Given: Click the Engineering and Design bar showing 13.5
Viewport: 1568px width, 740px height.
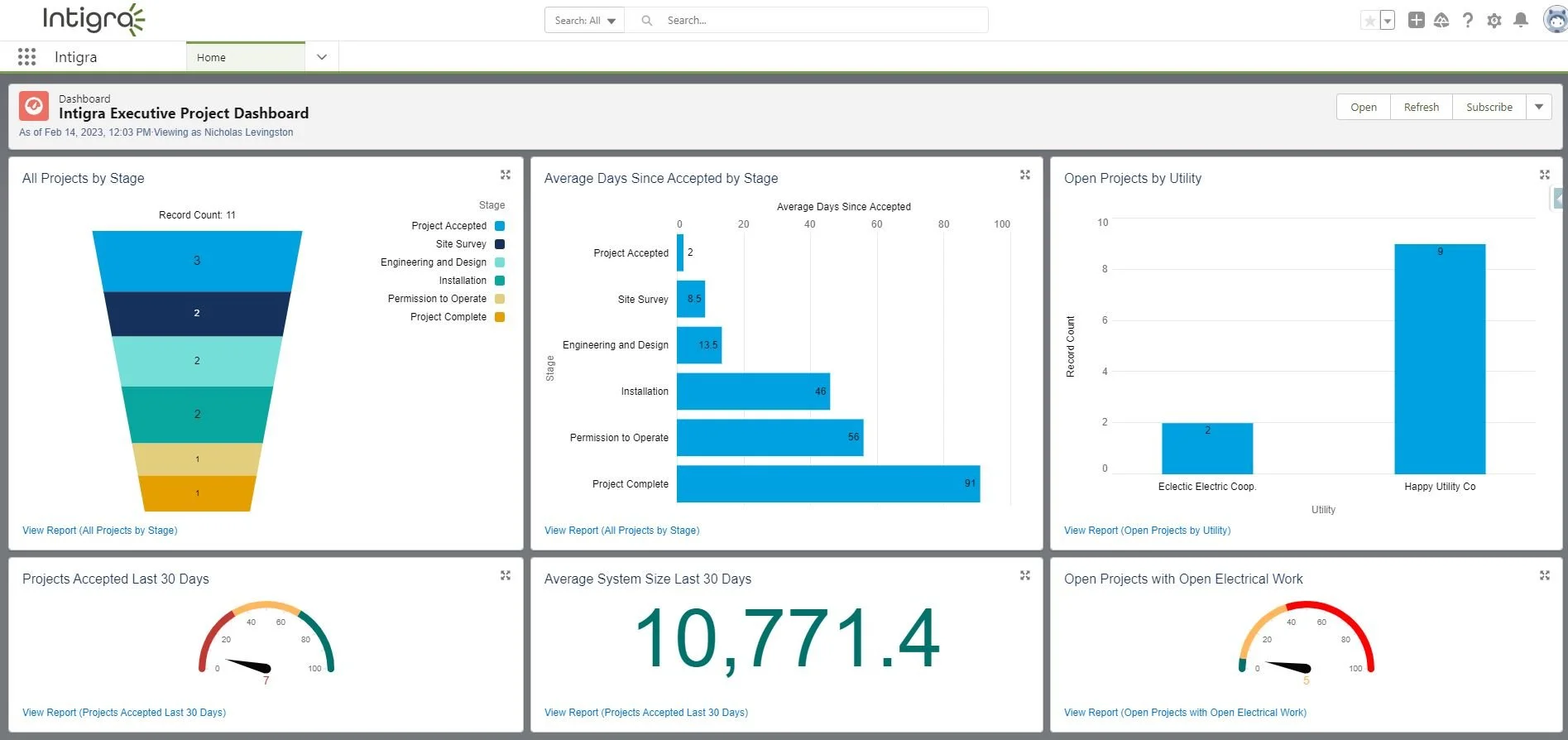Looking at the screenshot, I should pos(699,345).
